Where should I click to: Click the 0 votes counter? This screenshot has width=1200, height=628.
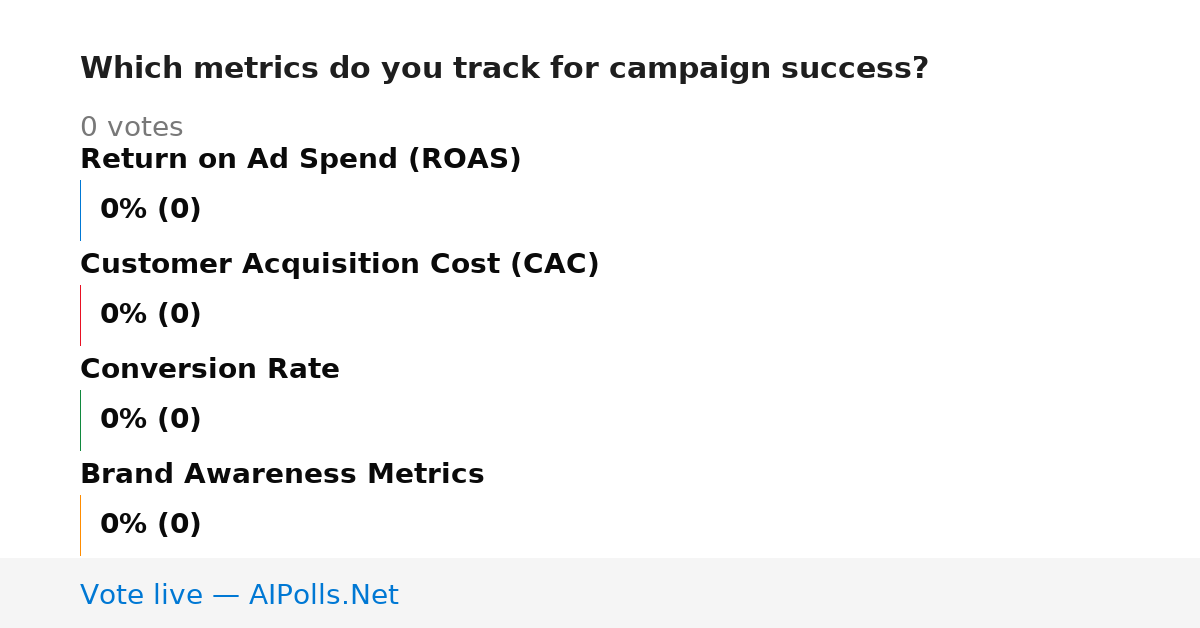coord(131,127)
